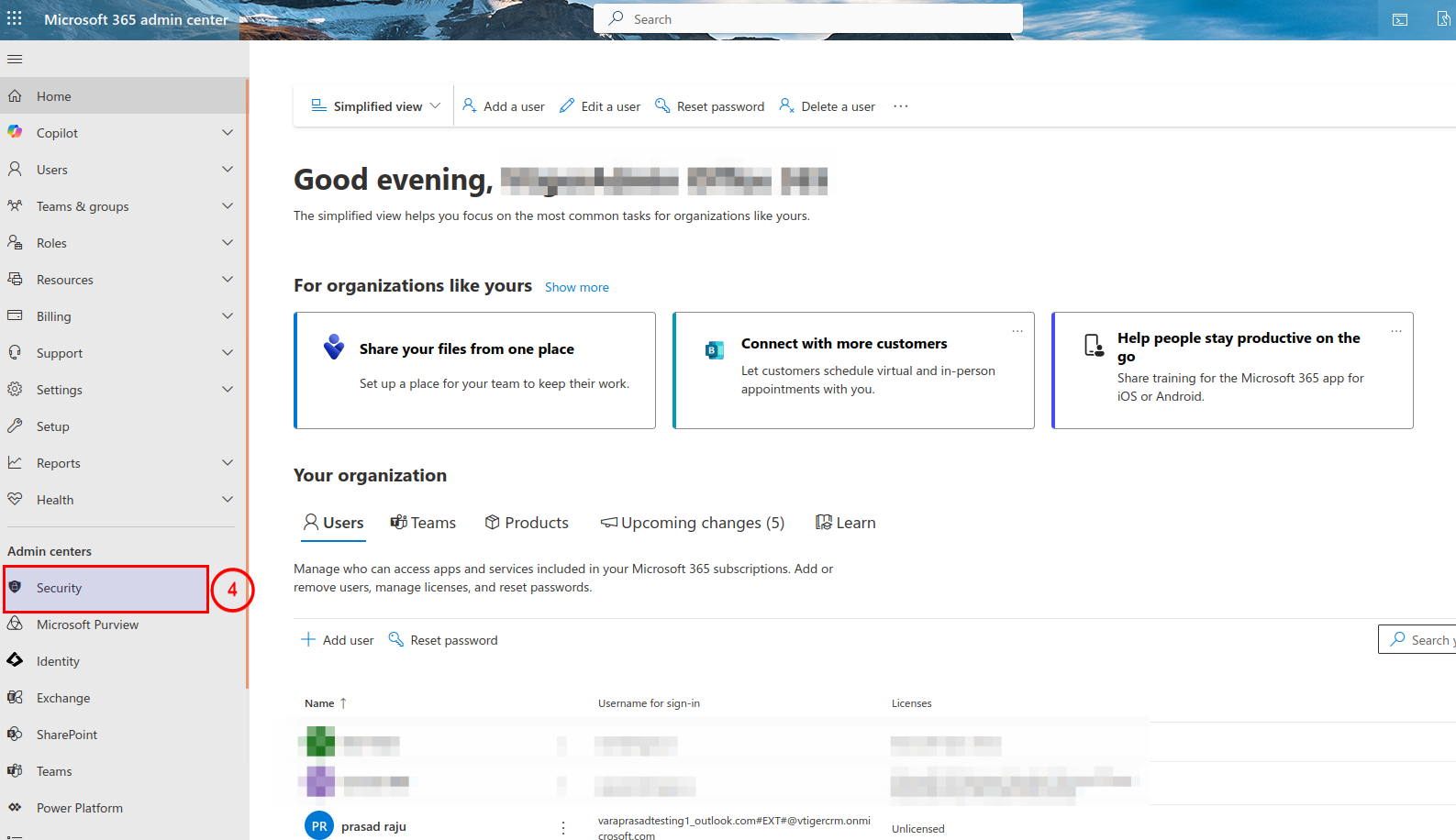Screen dimensions: 1456x840
Task: Click the Settings gear icon
Action: click(x=15, y=389)
